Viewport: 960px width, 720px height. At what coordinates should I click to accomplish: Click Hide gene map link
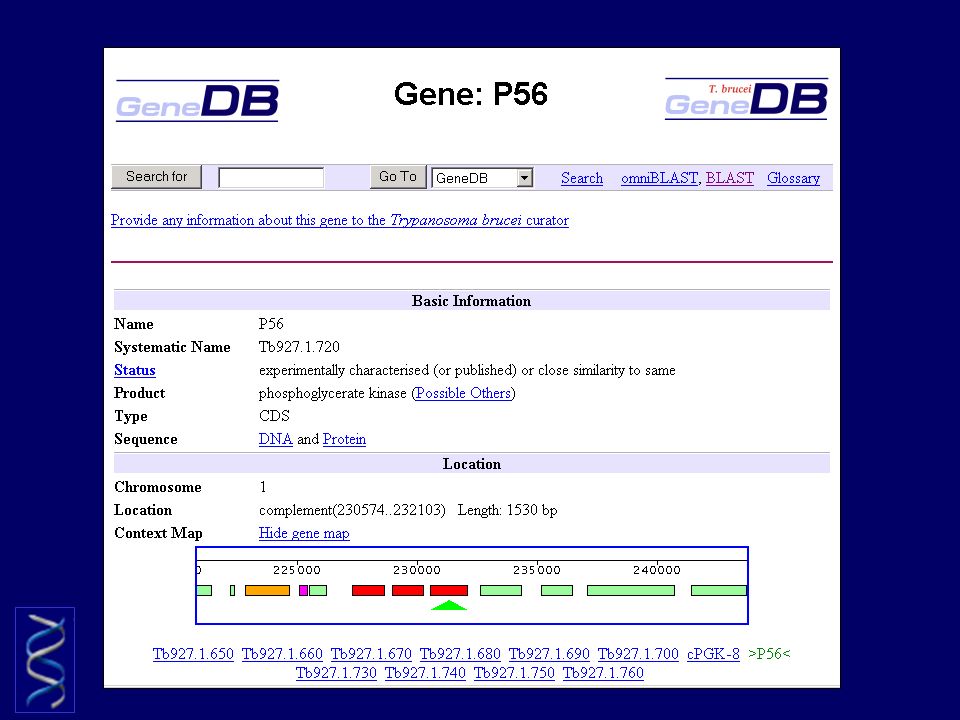(304, 533)
